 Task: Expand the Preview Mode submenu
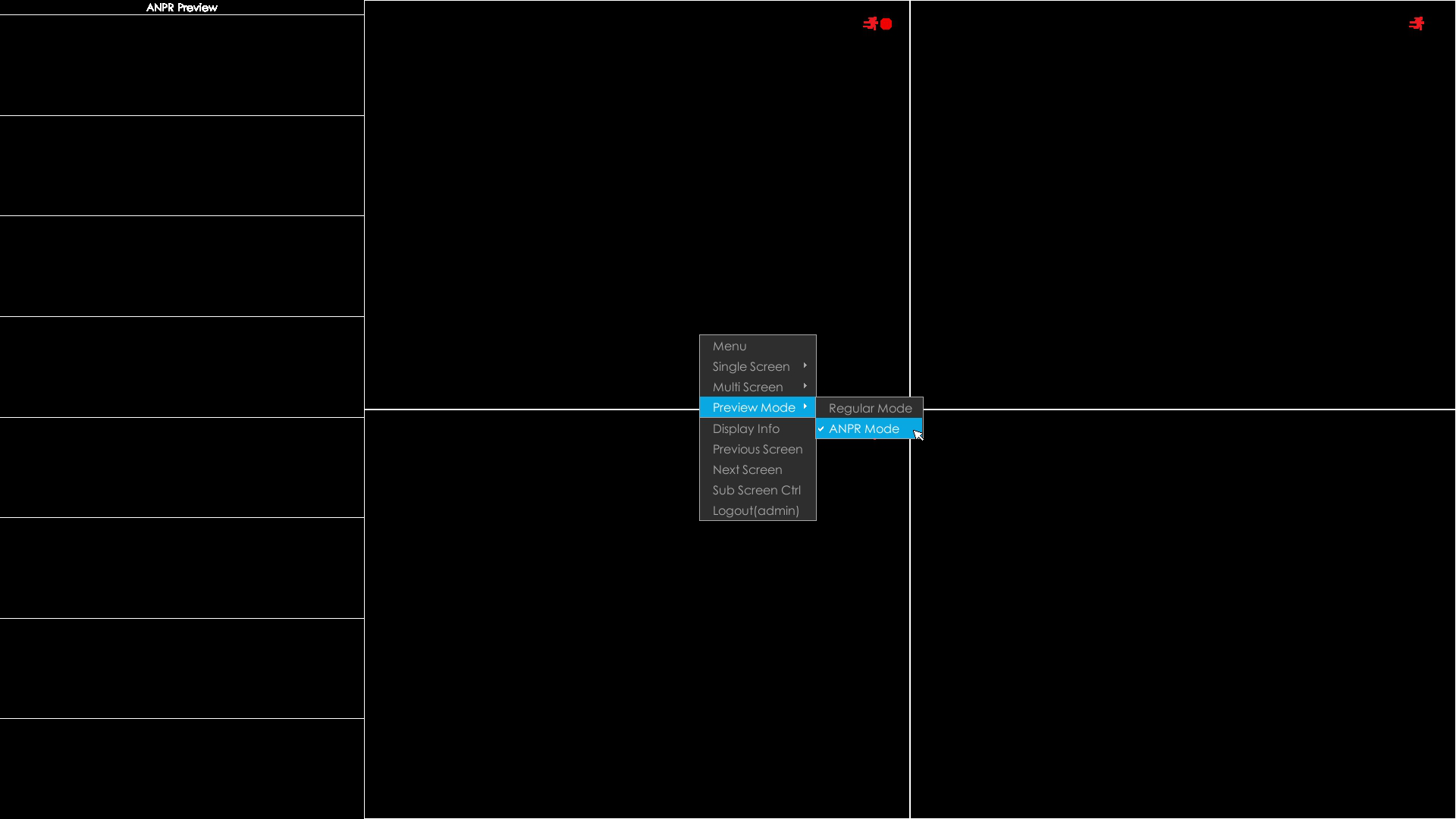(x=756, y=407)
